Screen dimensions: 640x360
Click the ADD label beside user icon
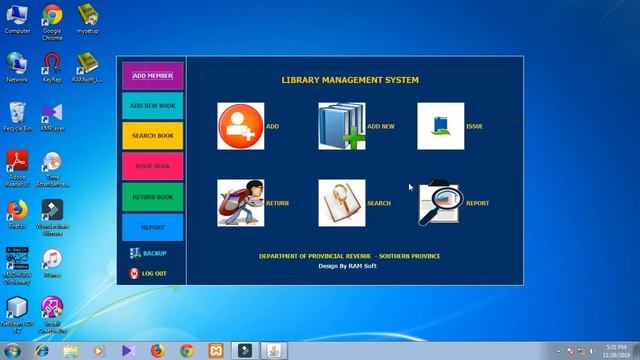click(273, 127)
